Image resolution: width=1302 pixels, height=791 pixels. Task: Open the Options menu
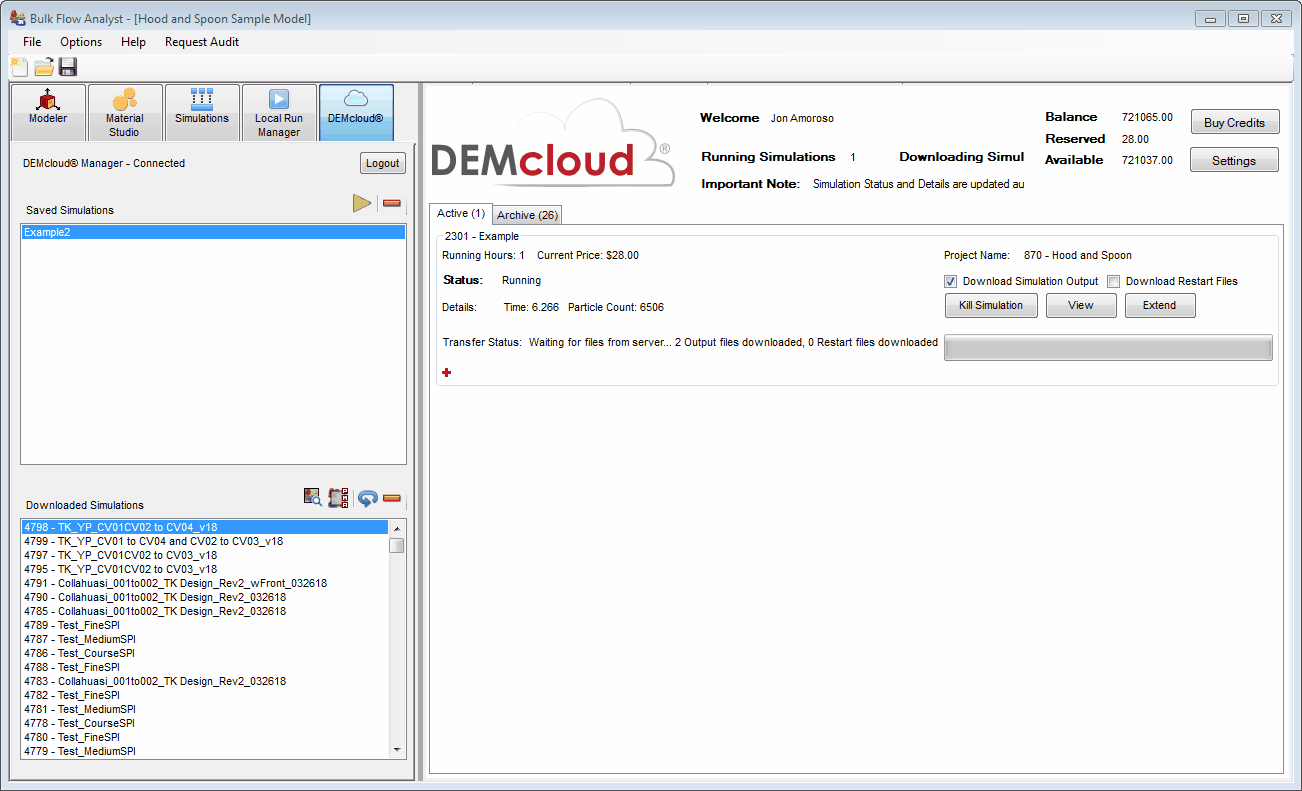coord(81,42)
